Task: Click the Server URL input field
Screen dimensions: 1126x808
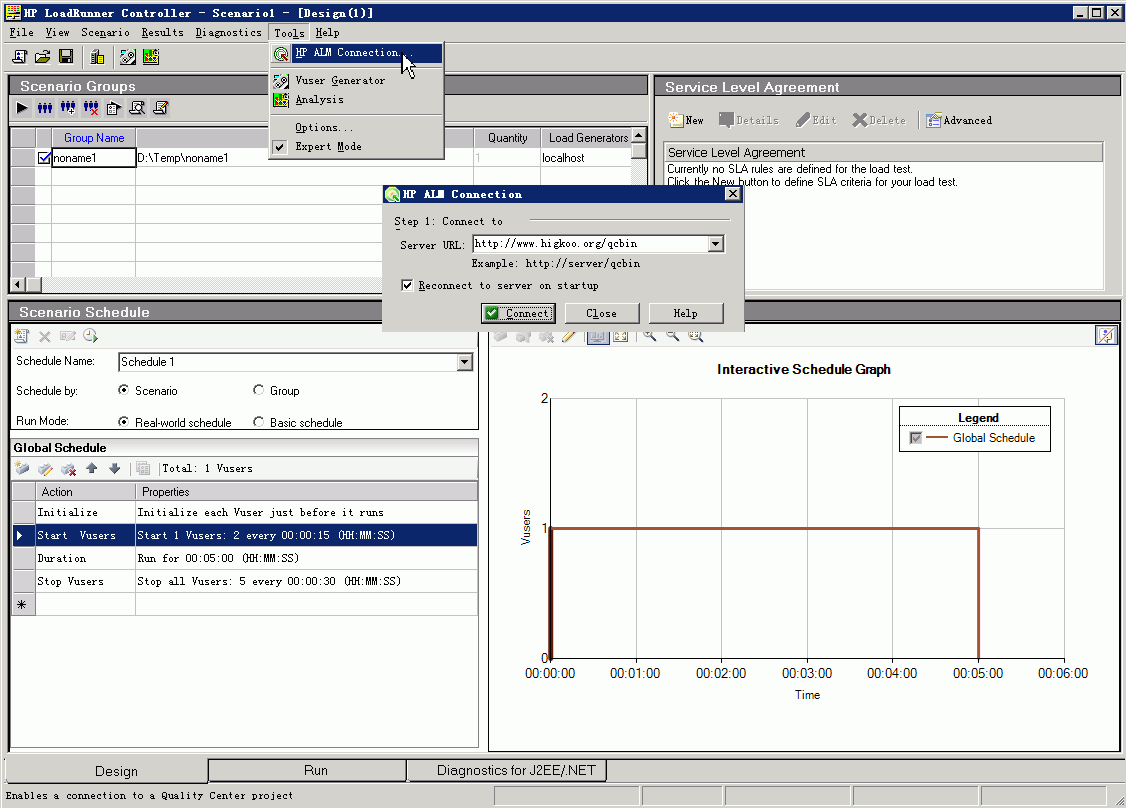Action: [x=590, y=244]
